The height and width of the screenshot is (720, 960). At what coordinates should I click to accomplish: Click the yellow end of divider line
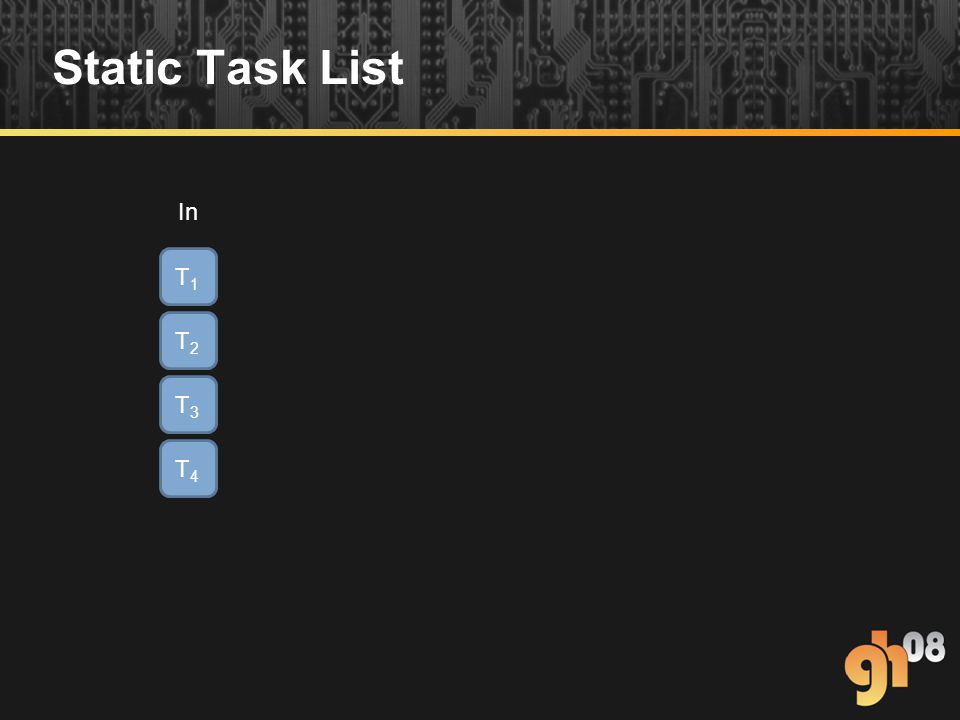pyautogui.click(x=37, y=132)
